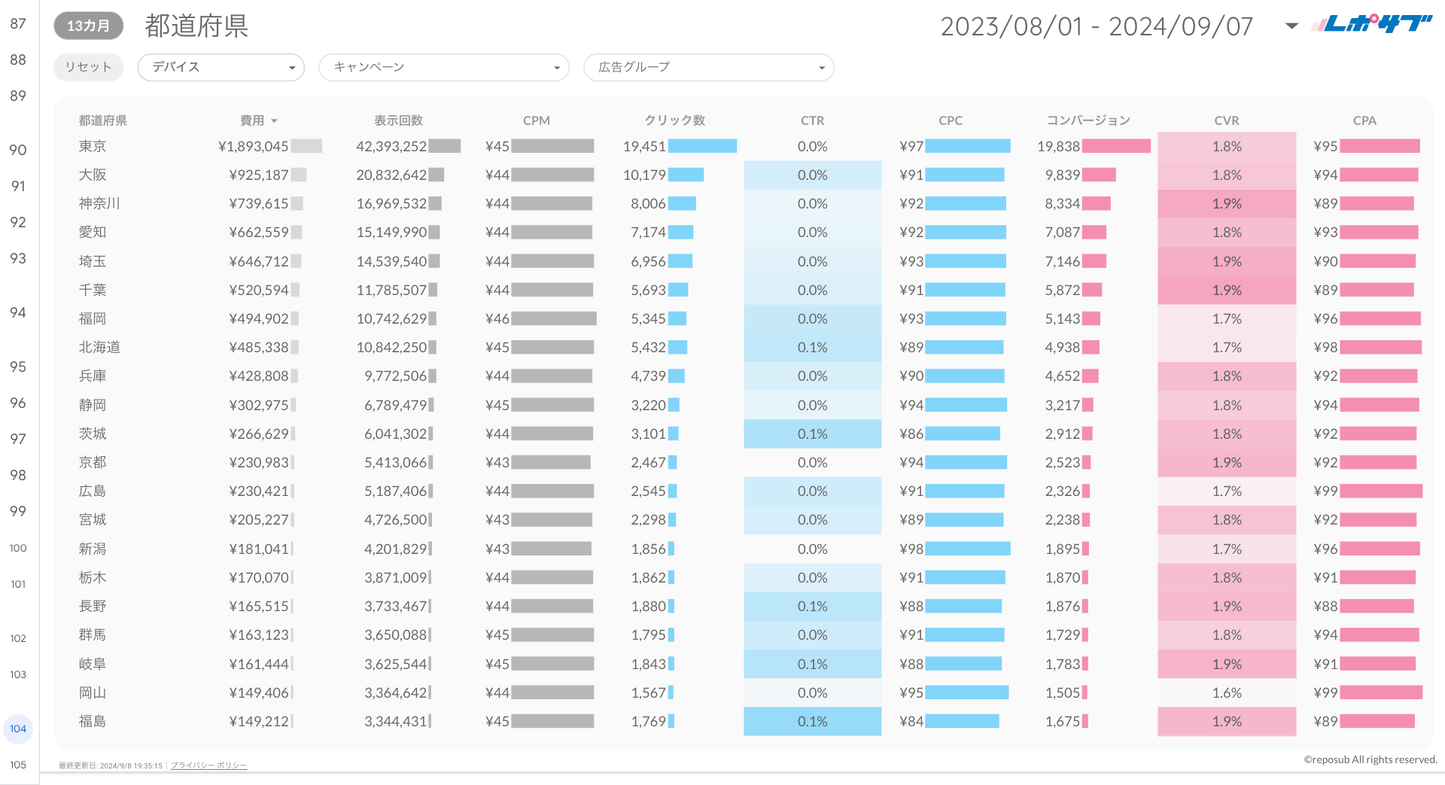Viewport: 1445px width, 785px height.
Task: Sort by the CTR column header
Action: pos(812,120)
